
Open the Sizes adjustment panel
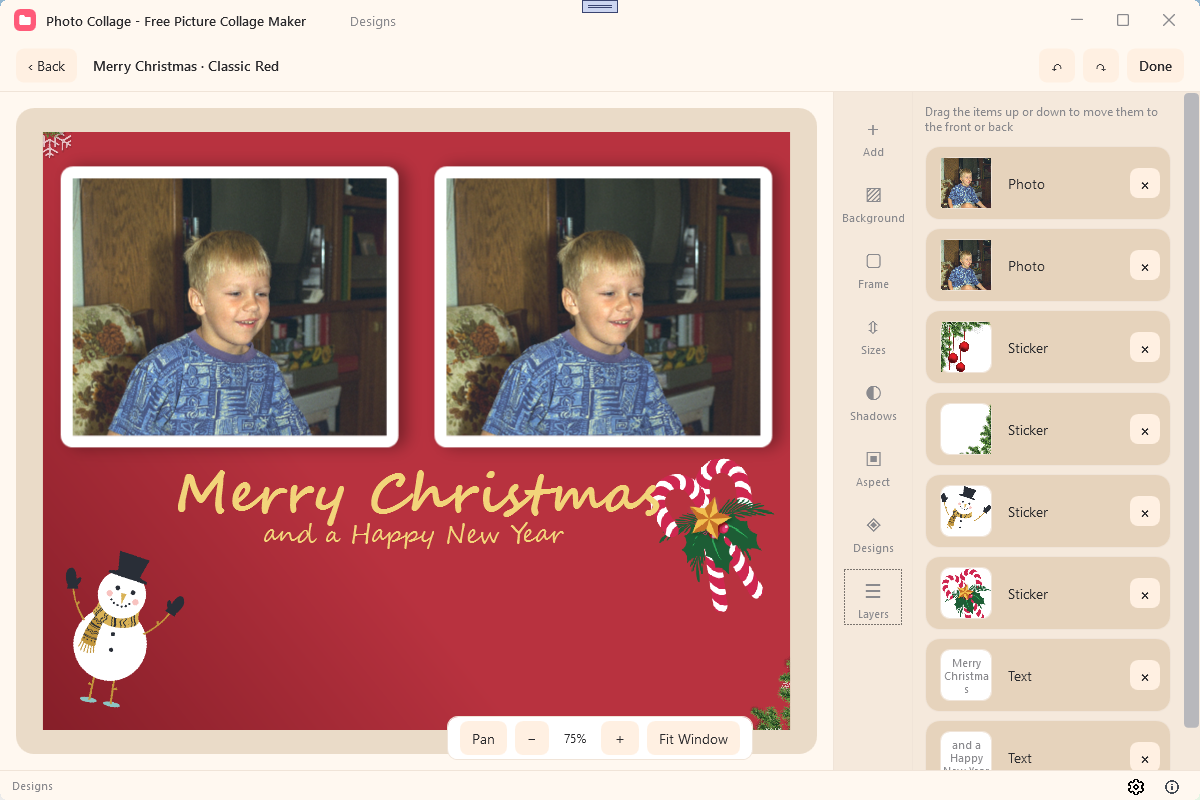coord(873,338)
